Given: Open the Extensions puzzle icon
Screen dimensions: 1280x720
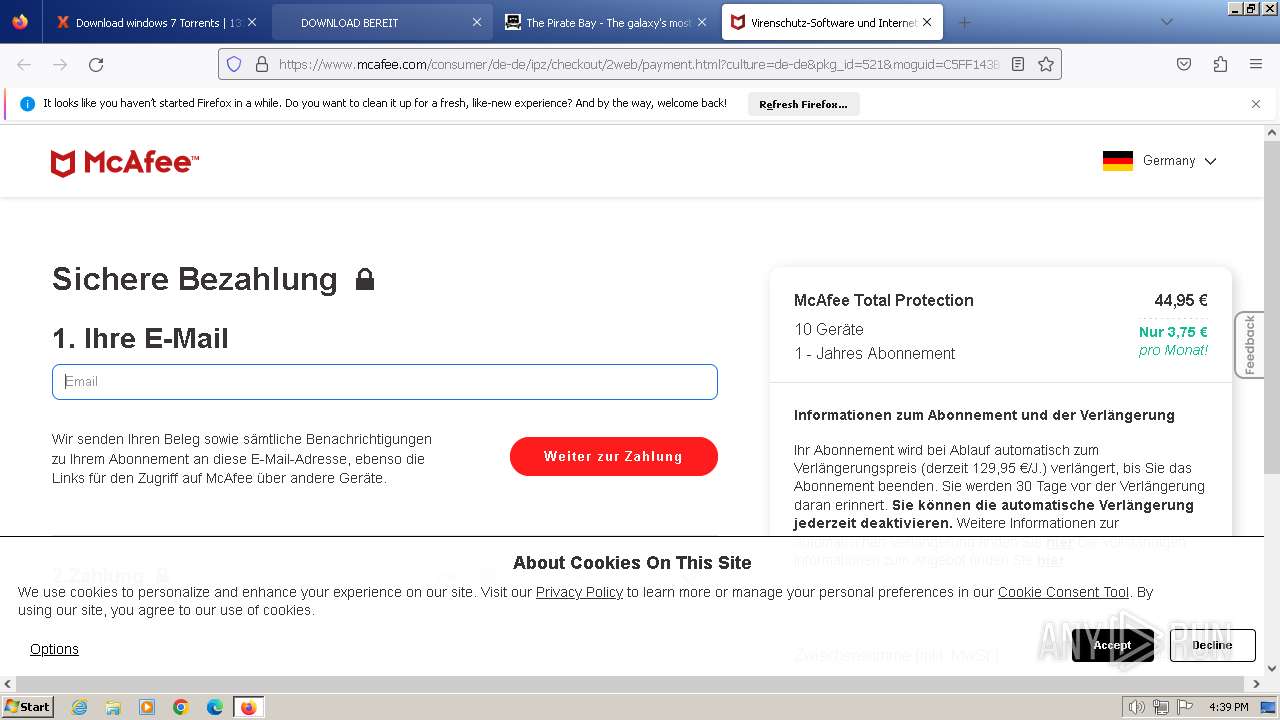Looking at the screenshot, I should [x=1220, y=64].
